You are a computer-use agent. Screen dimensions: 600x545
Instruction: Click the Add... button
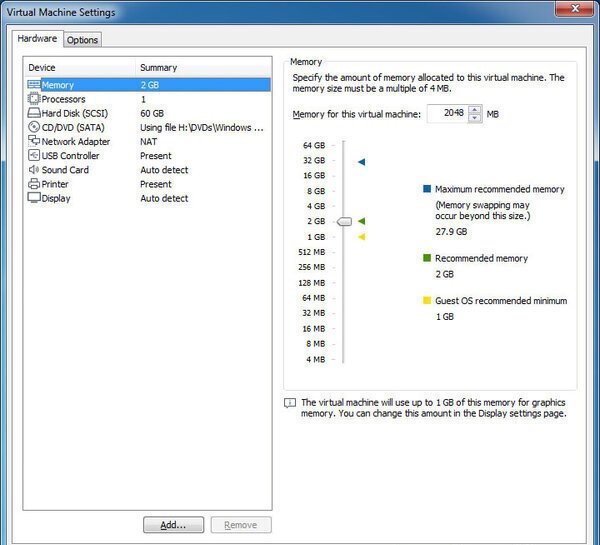click(x=173, y=525)
